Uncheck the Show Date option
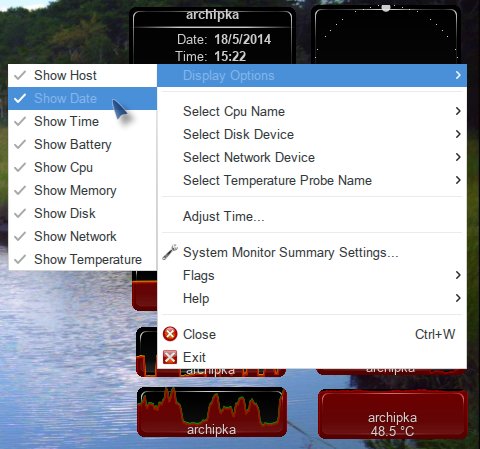The width and height of the screenshot is (480, 449). point(82,98)
